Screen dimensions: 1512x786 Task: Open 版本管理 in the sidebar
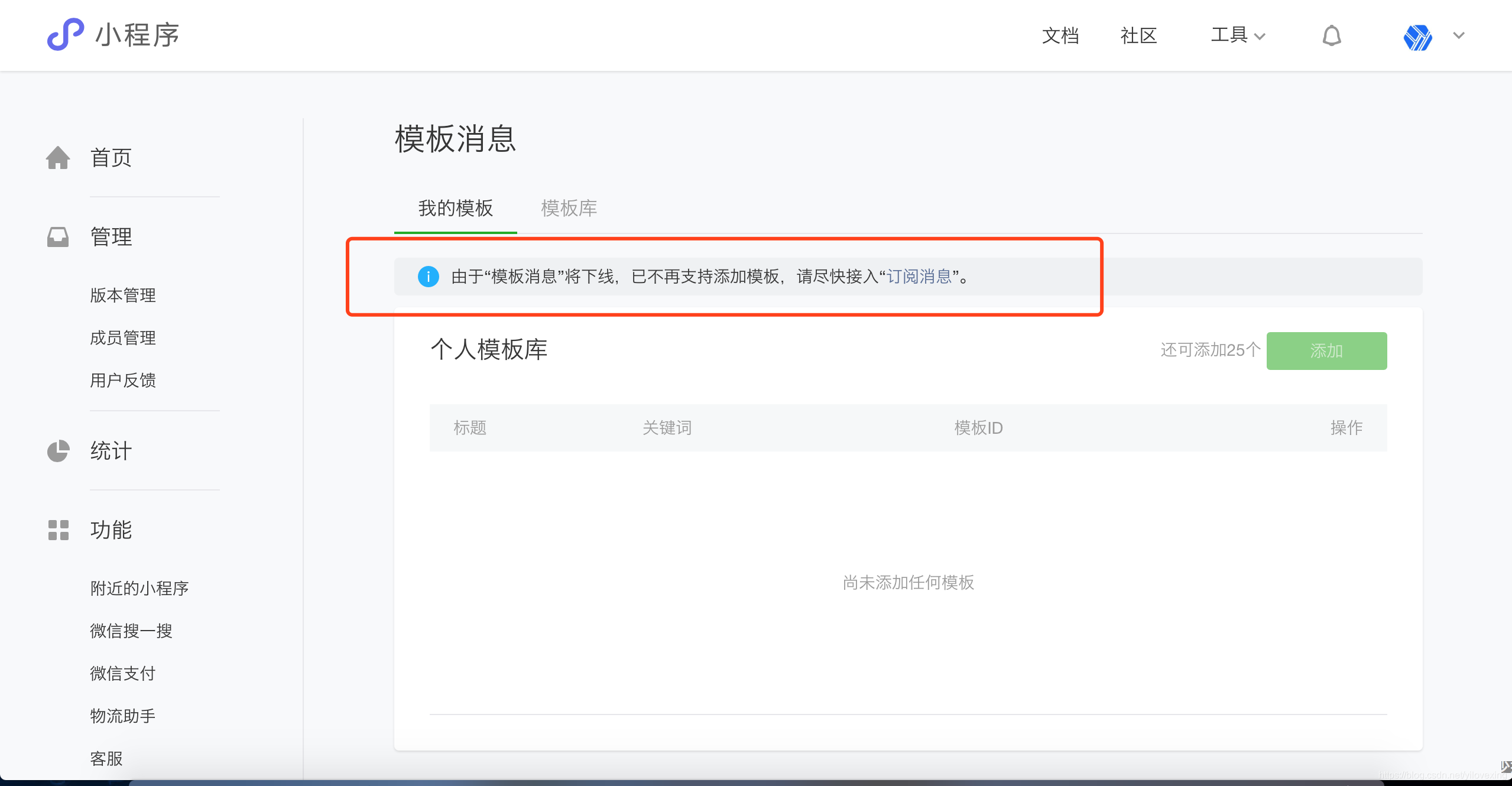pos(123,295)
